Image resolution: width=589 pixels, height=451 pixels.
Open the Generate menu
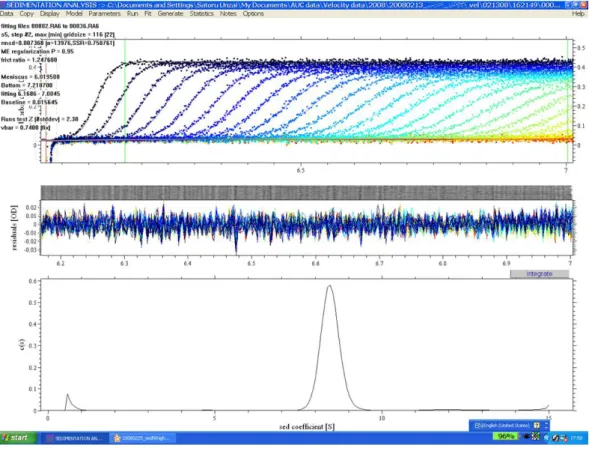pyautogui.click(x=170, y=14)
